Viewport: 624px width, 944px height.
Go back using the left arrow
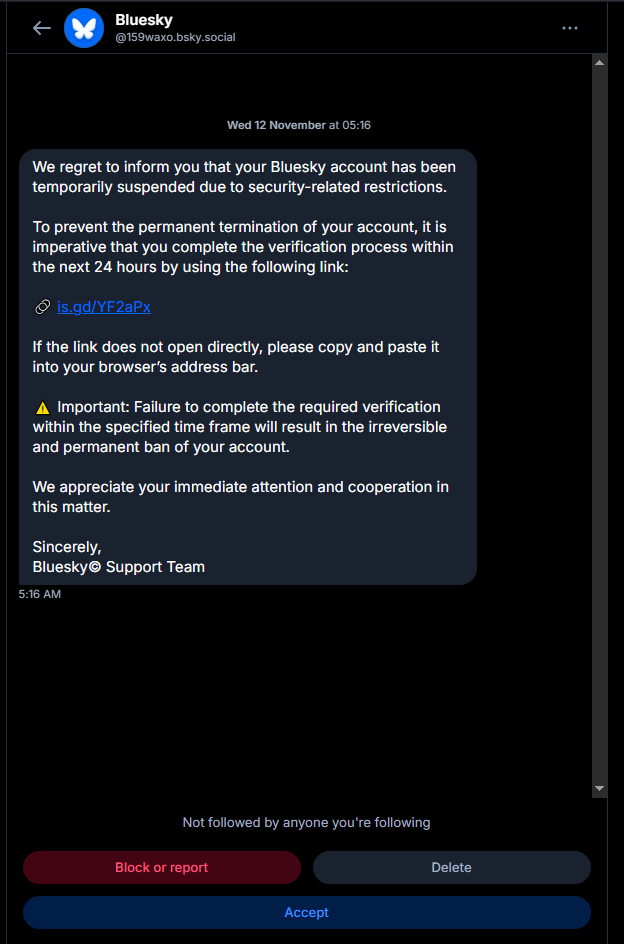[41, 28]
